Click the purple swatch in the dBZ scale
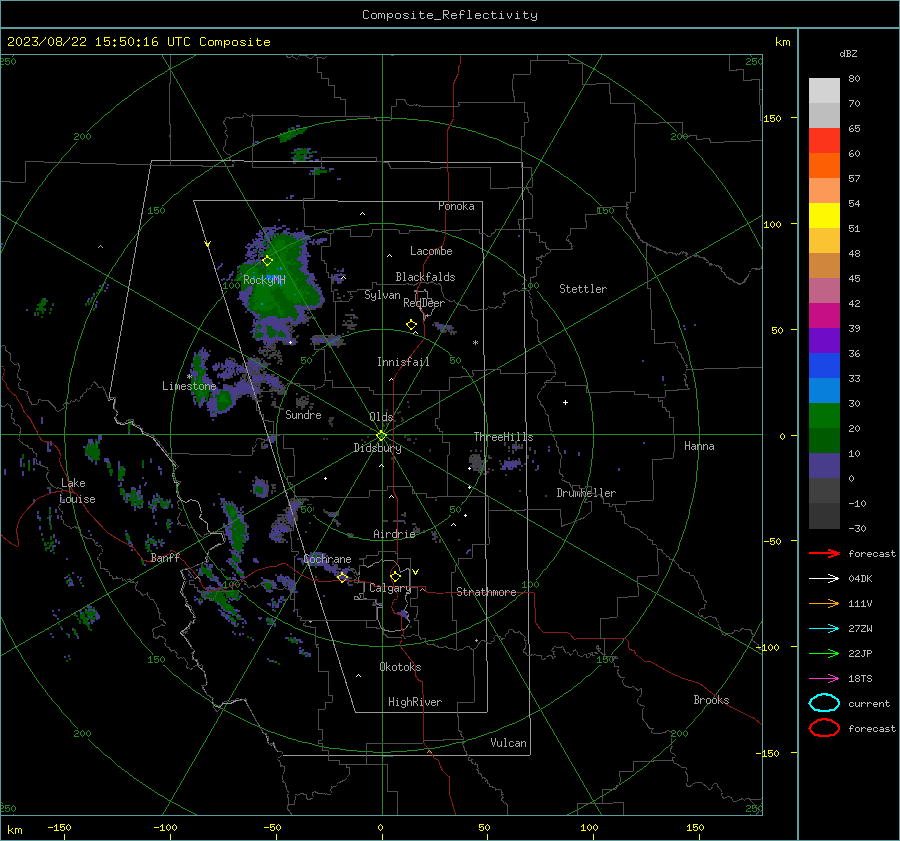Image resolution: width=900 pixels, height=841 pixels. tap(824, 340)
